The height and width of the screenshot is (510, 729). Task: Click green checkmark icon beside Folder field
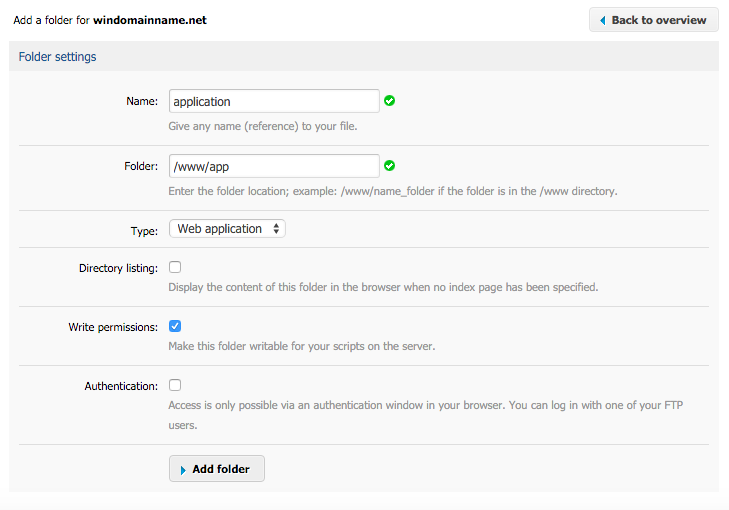(390, 166)
